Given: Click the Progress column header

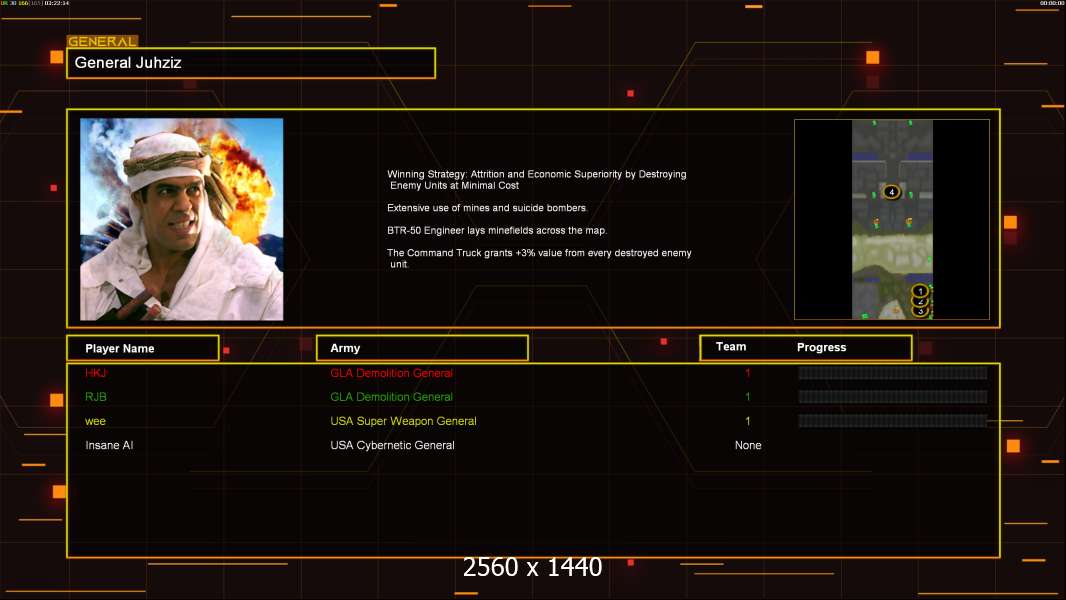Looking at the screenshot, I should tap(821, 347).
